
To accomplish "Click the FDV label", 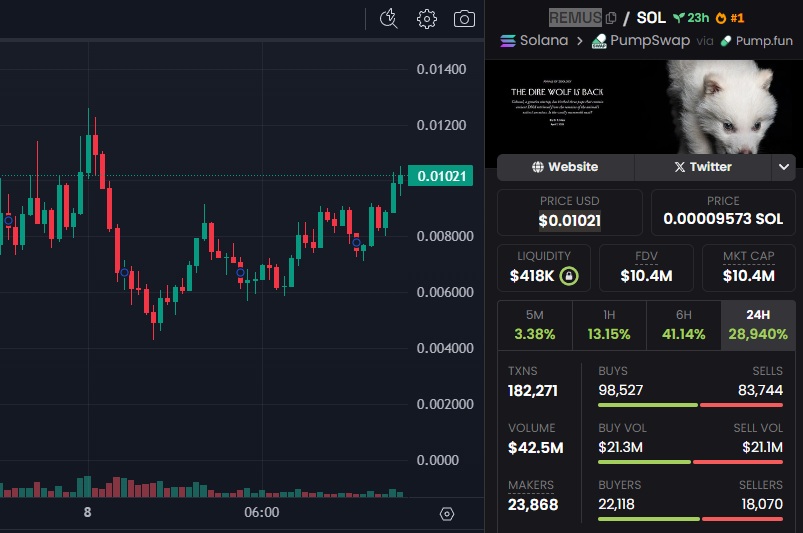I will [646, 256].
